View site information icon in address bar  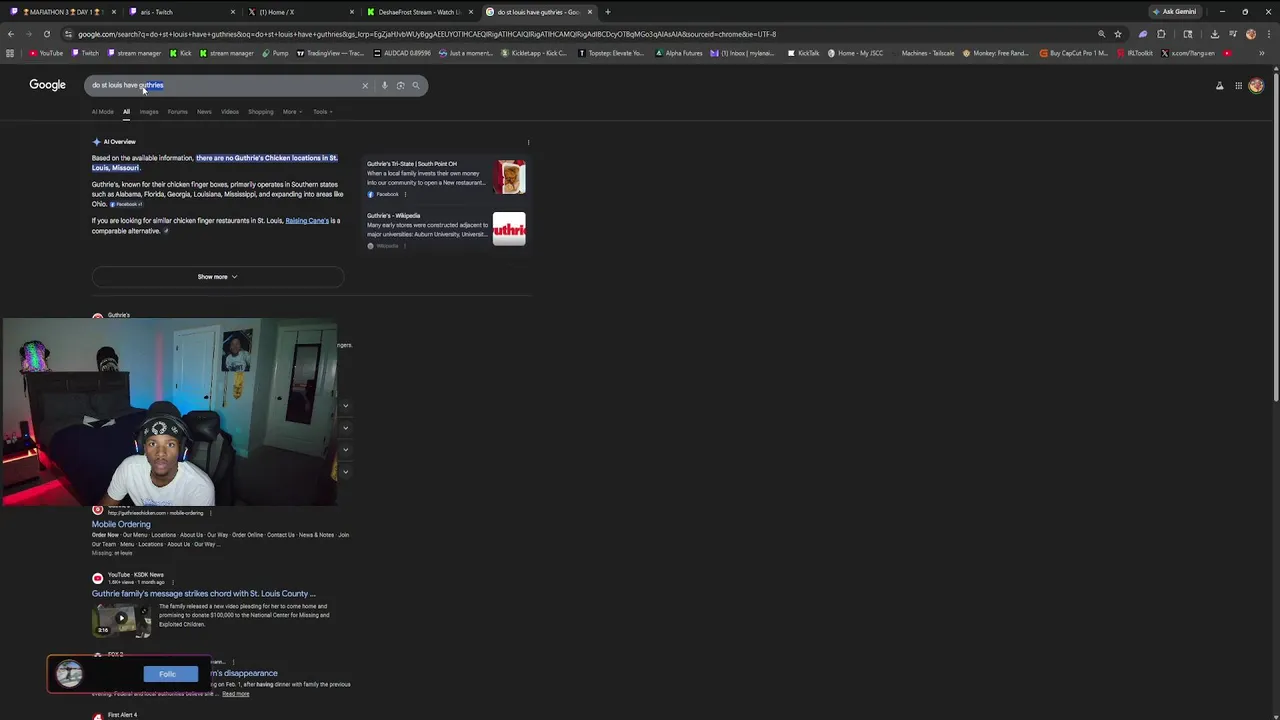coord(68,34)
